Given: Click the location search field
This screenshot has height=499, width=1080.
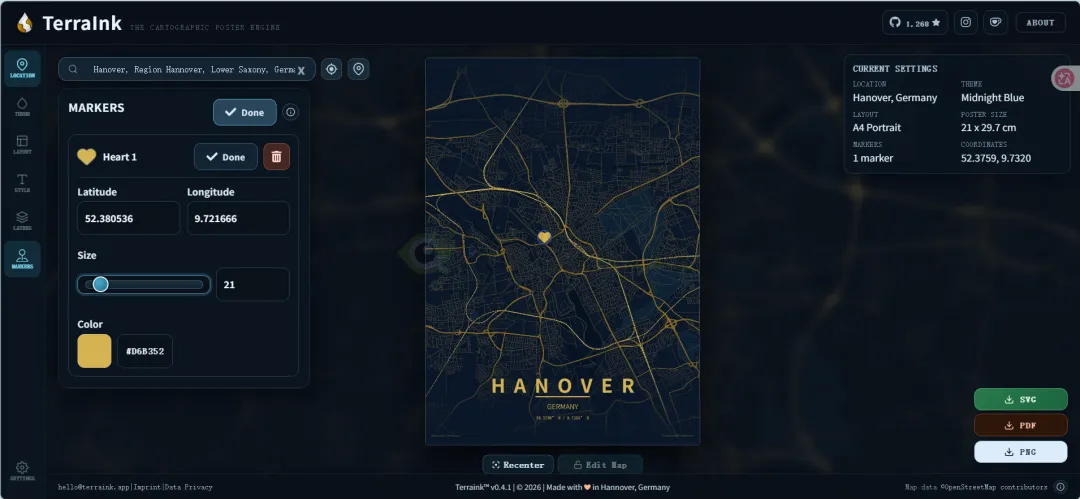Looking at the screenshot, I should coord(187,69).
